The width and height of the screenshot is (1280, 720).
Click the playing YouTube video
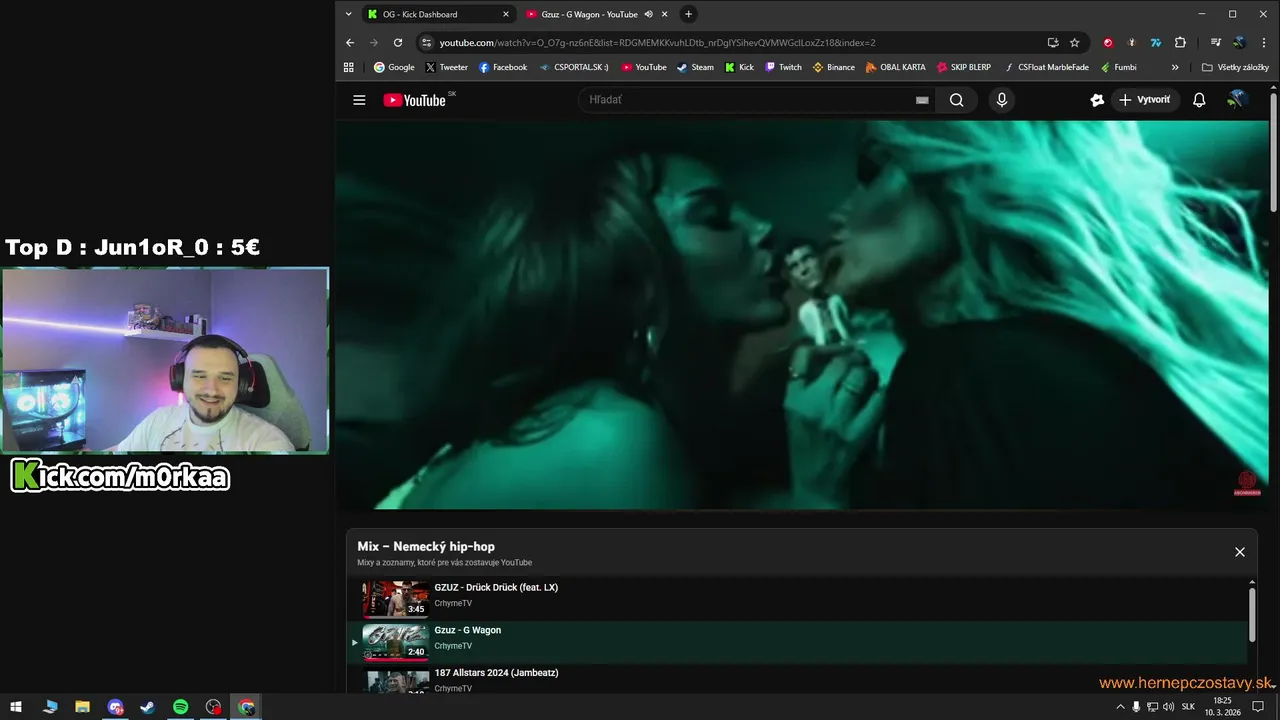point(802,315)
